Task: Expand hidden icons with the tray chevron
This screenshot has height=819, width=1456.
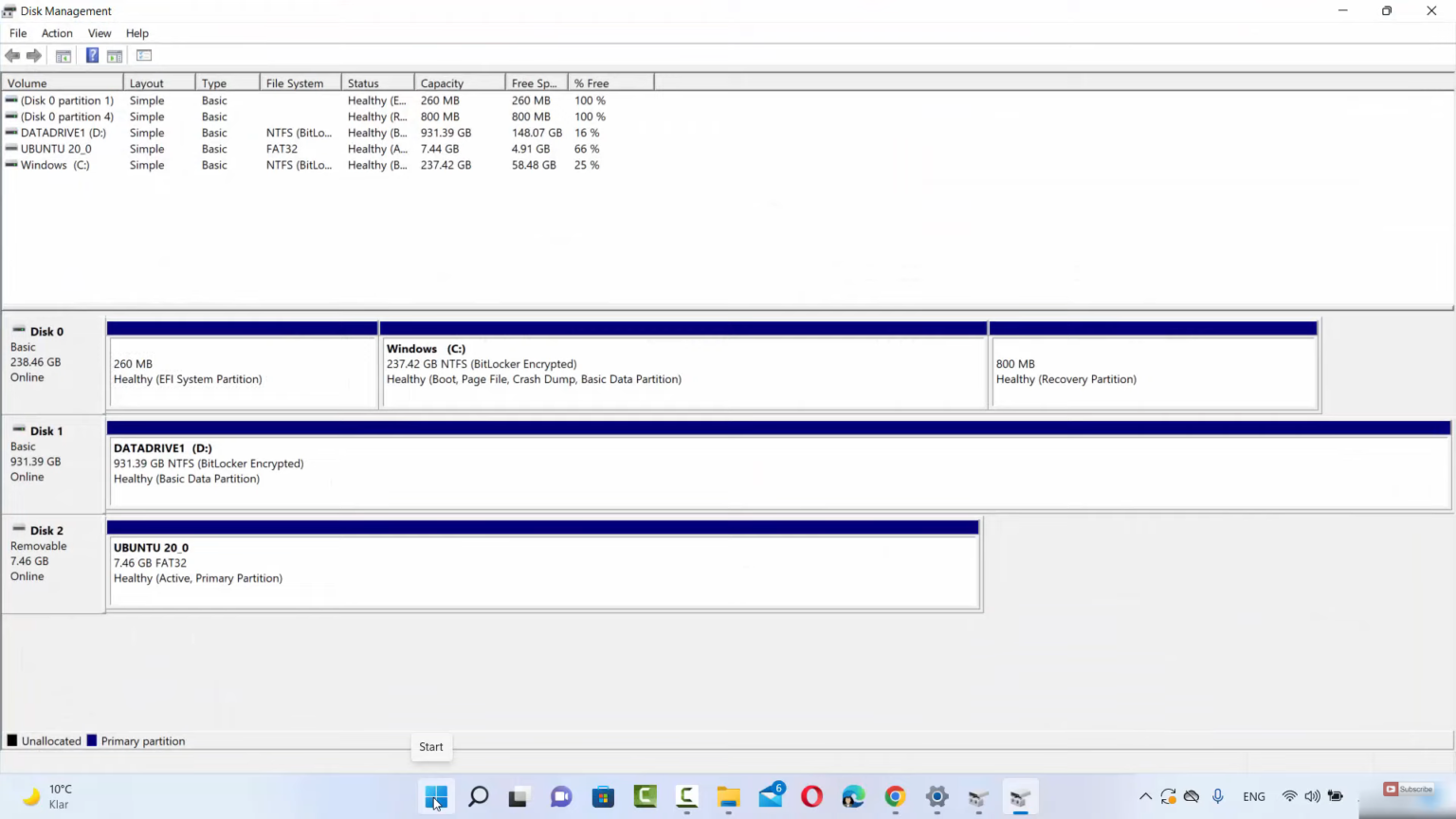Action: click(x=1145, y=796)
